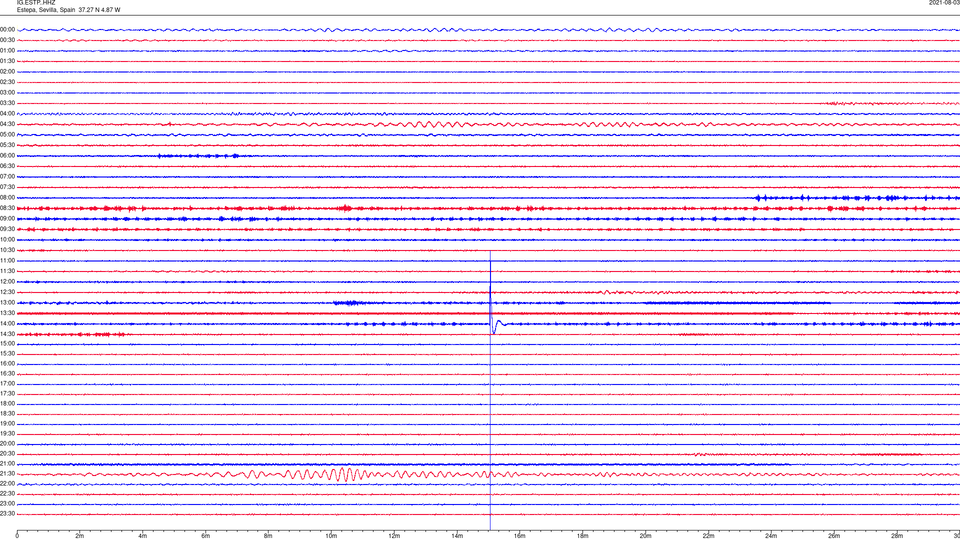The height and width of the screenshot is (540, 960).
Task: Click the 'Estepa, Sevilla, Spain 37.27 N 4.87 W' location text
Action: [69, 10]
